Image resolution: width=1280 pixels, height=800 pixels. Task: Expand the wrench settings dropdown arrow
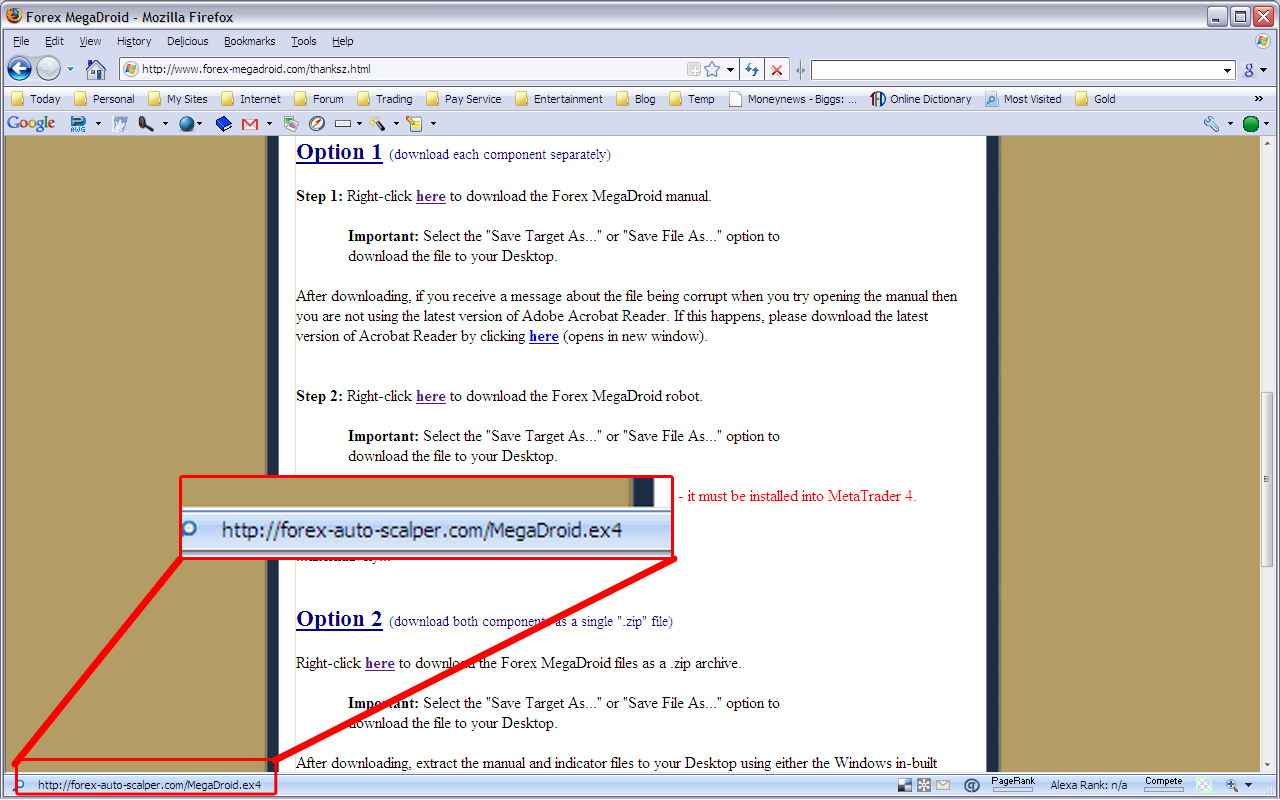[1228, 124]
